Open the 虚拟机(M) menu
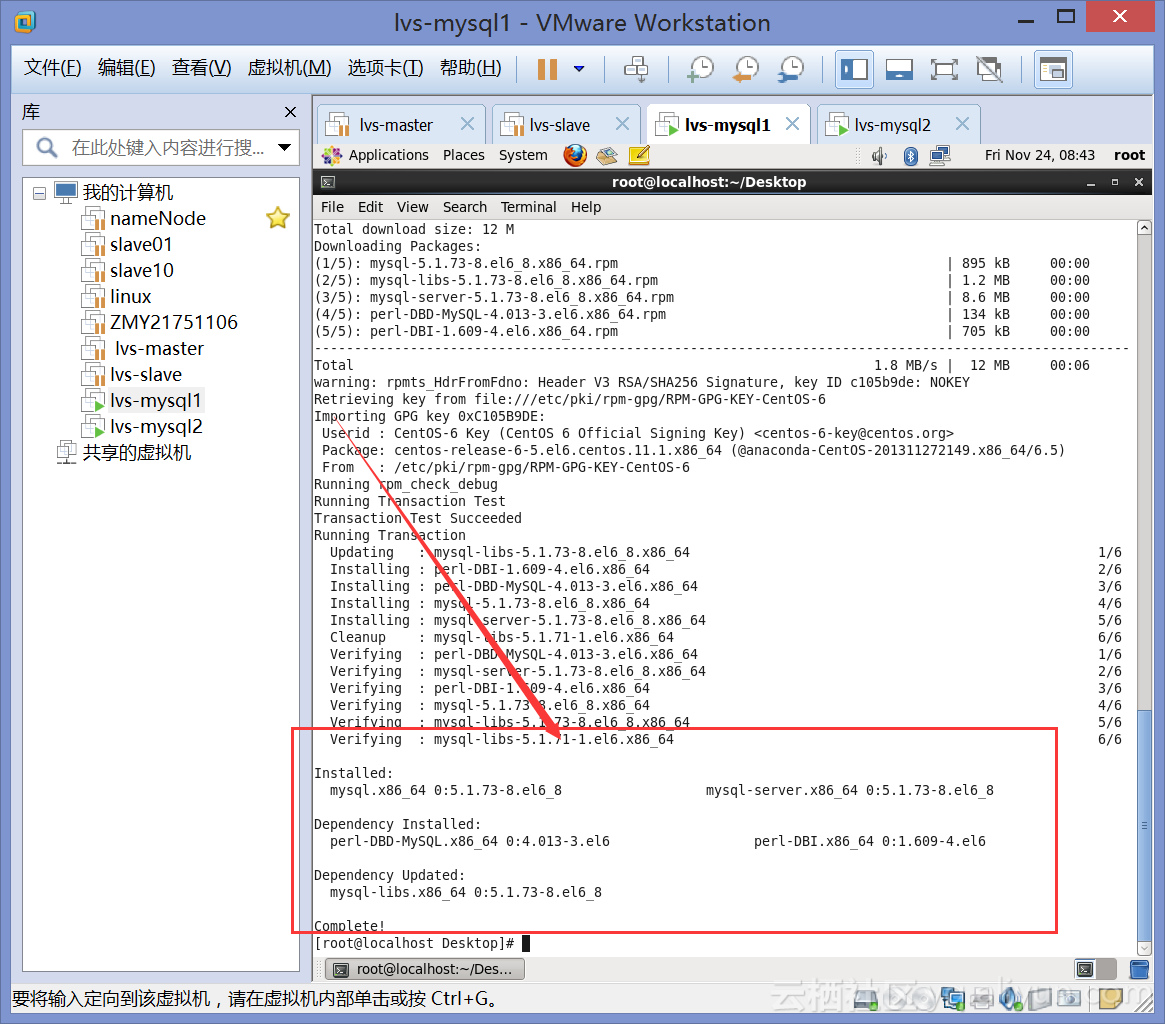 [289, 68]
